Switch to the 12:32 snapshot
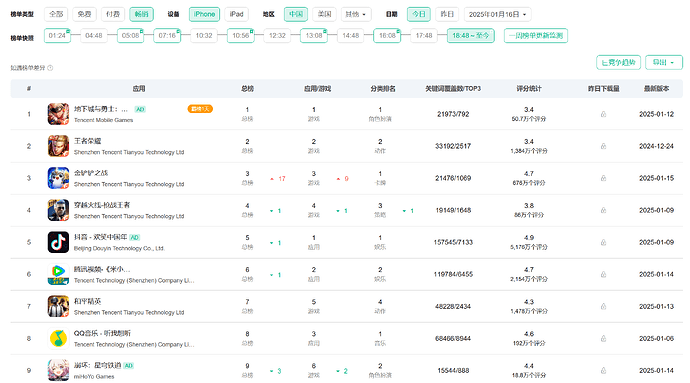Viewport: 690px width, 383px height. pyautogui.click(x=277, y=36)
